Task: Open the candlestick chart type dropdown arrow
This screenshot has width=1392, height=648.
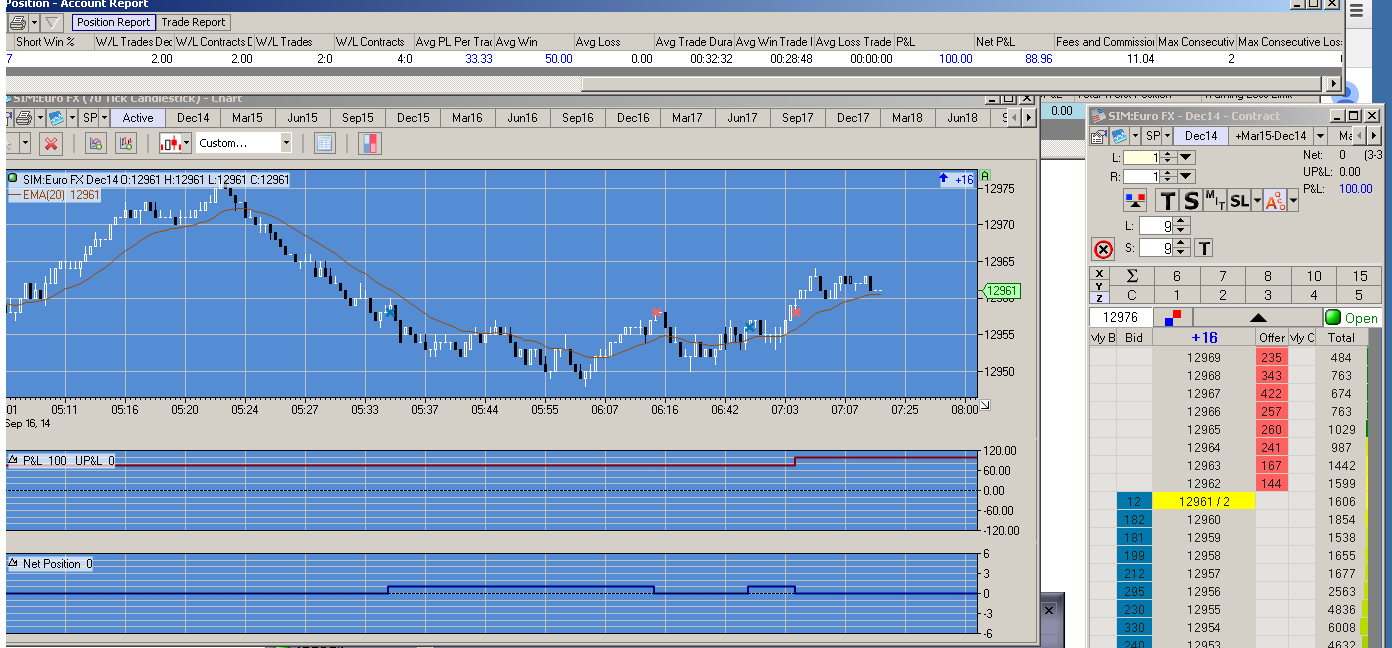Action: coord(188,143)
